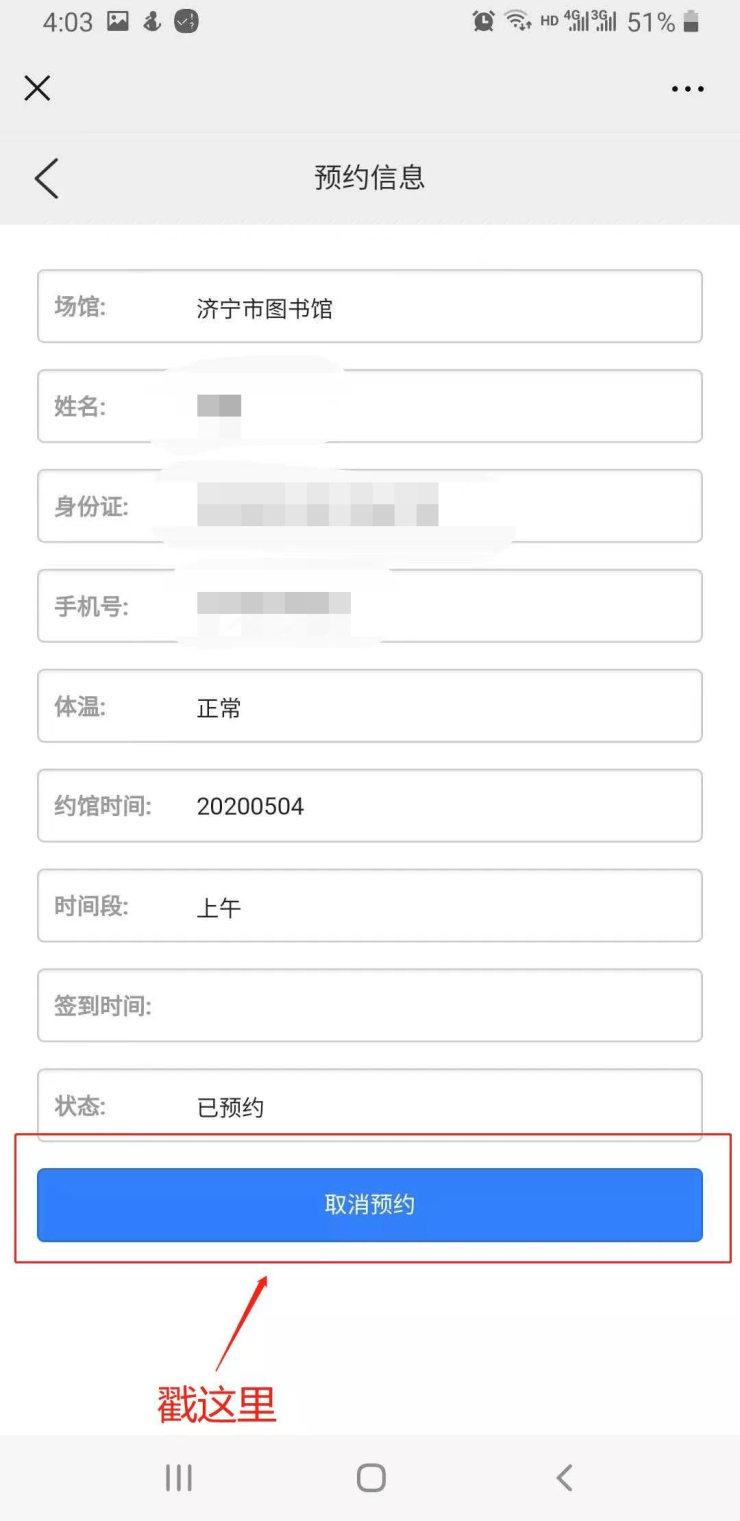Tap the battery icon in status bar
740x1521 pixels.
tap(691, 22)
